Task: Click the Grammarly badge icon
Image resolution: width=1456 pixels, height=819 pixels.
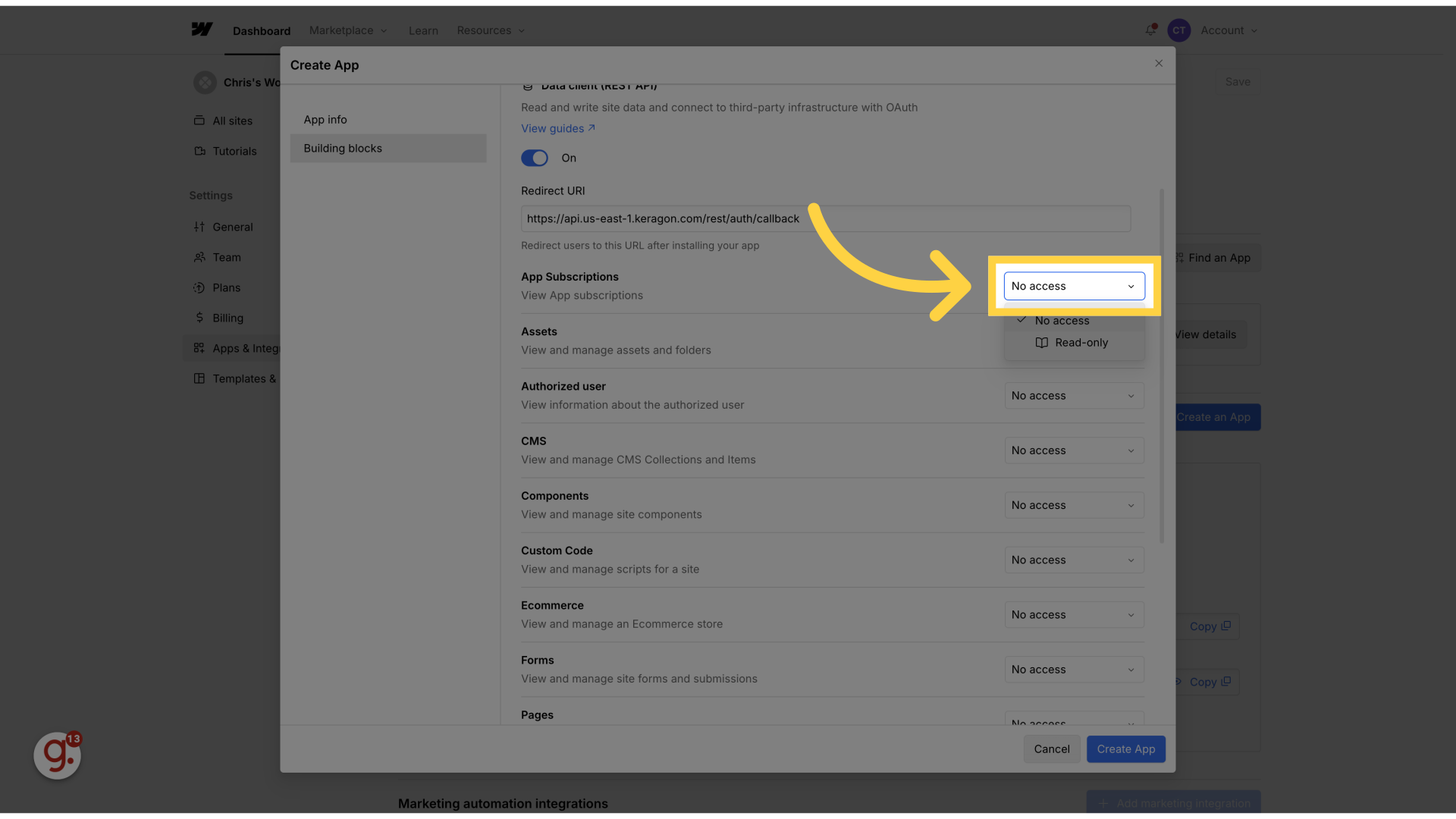Action: click(58, 755)
